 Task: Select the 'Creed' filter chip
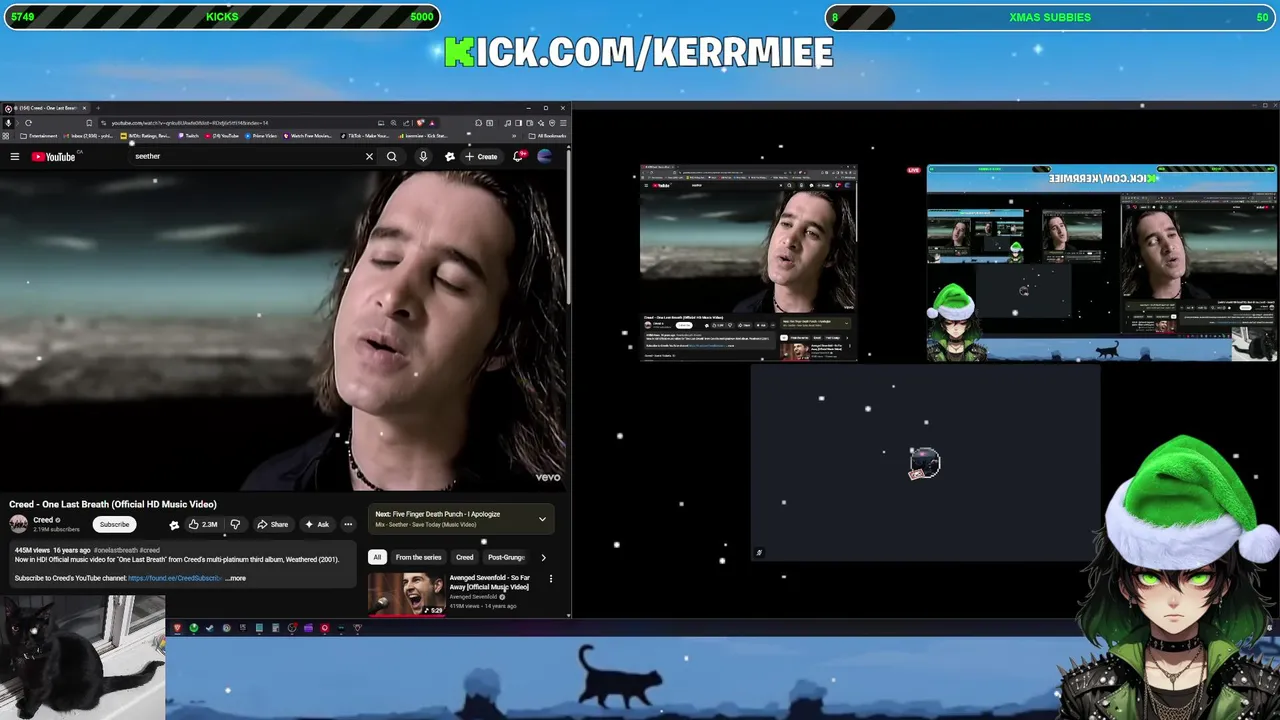point(465,557)
